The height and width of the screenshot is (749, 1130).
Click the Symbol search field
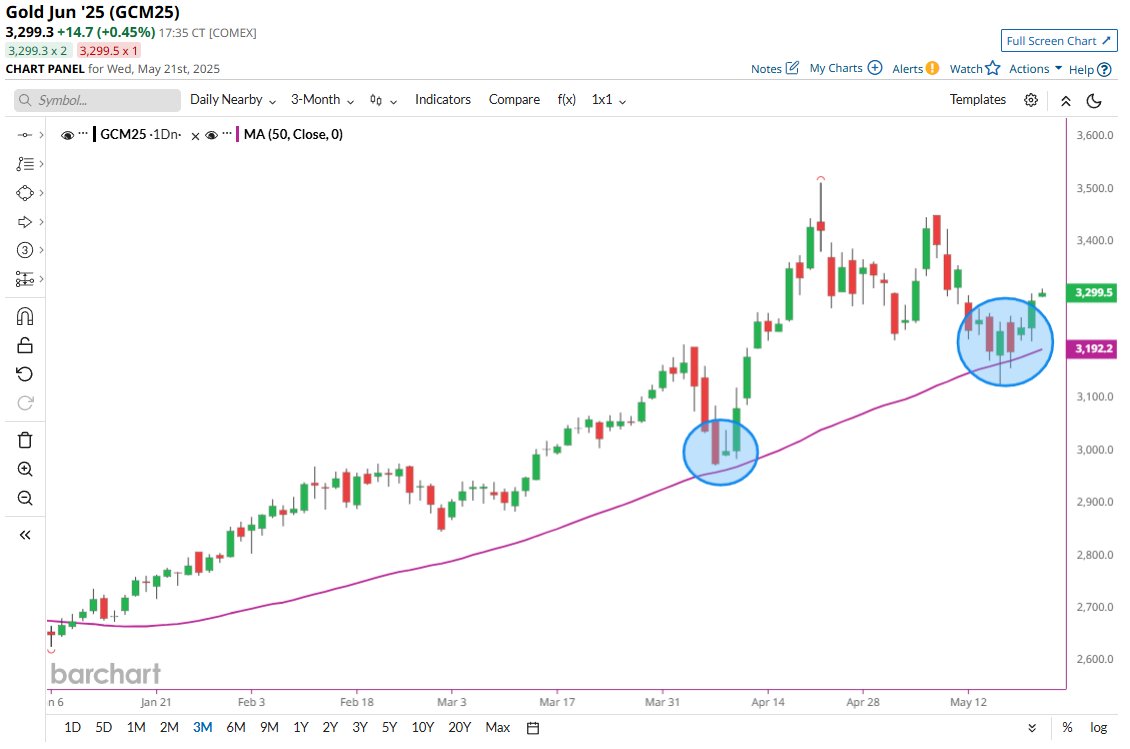click(97, 100)
